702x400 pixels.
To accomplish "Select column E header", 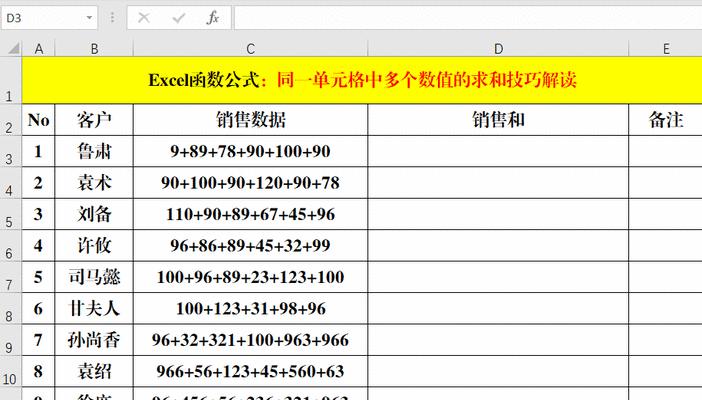I will (x=666, y=48).
